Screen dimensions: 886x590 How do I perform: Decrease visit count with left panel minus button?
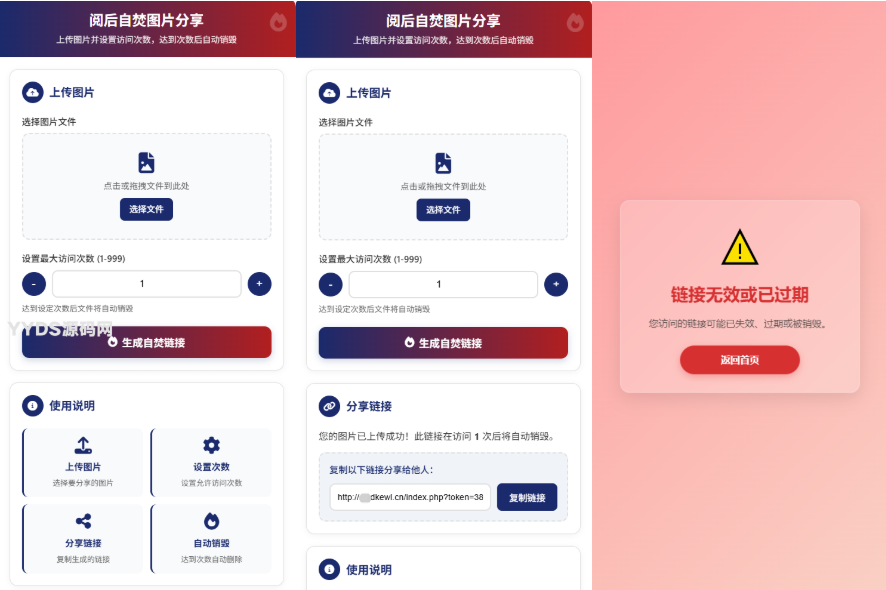pos(34,284)
